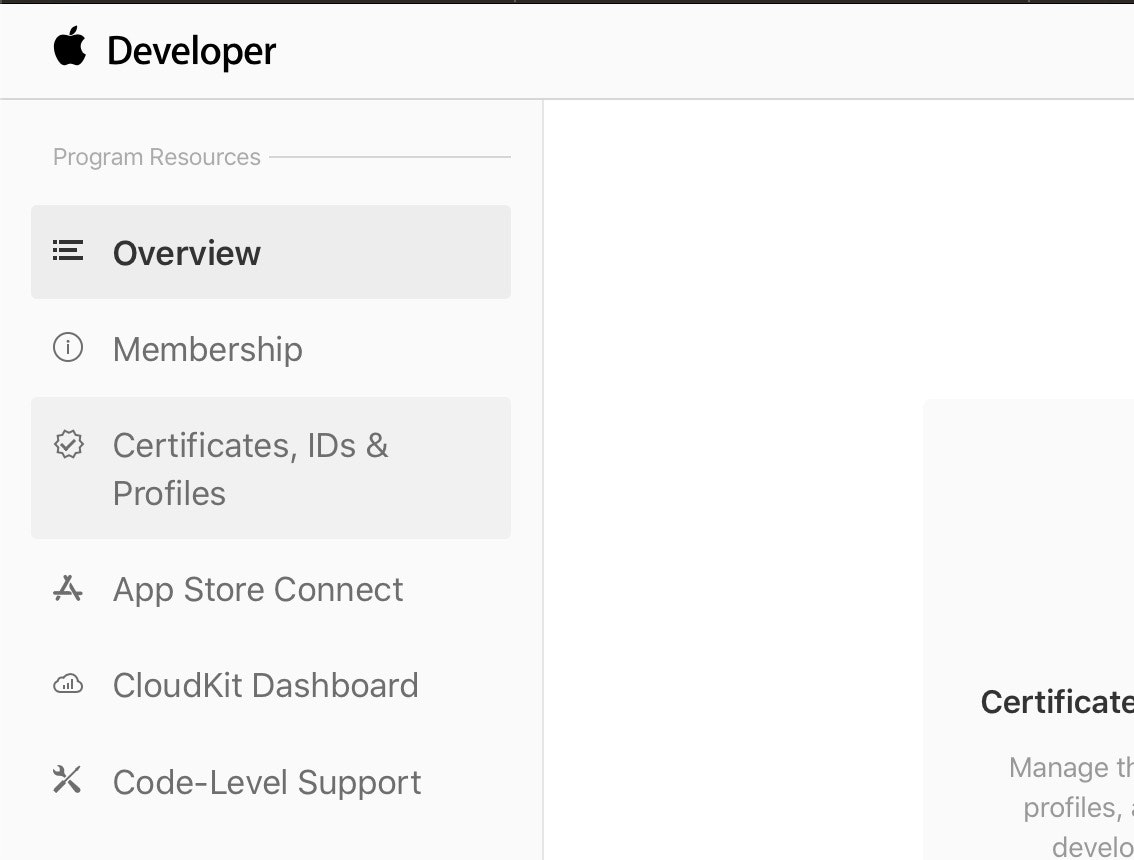Click the Program Resources heading

[157, 157]
